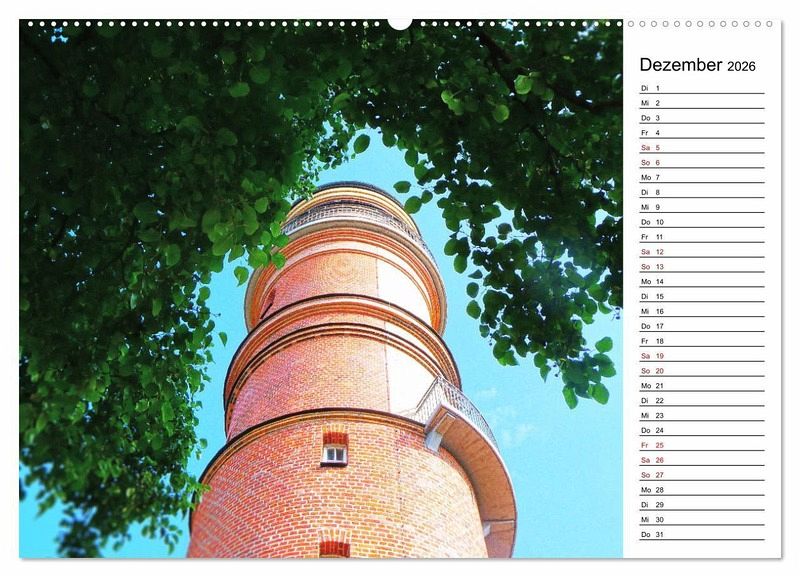Click the Do 24 entry line
The height and width of the screenshot is (577, 800).
point(701,430)
